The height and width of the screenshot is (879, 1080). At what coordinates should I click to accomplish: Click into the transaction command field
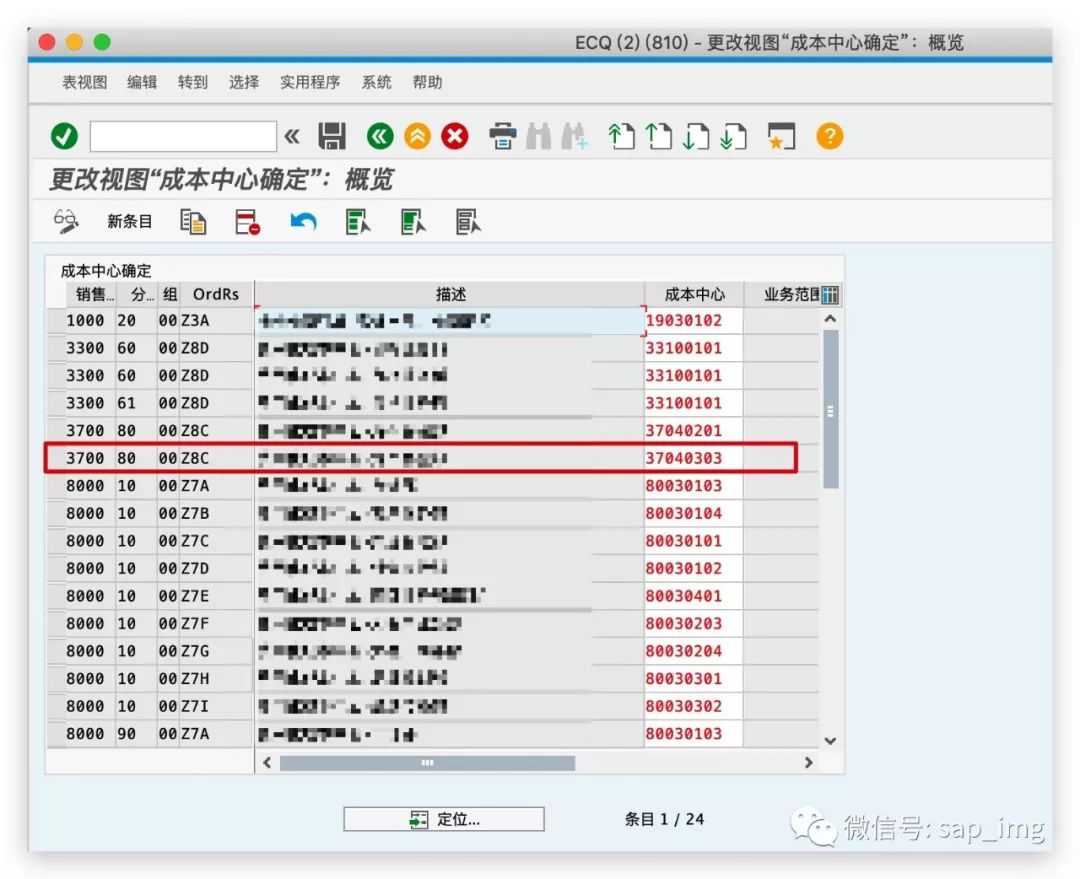click(x=183, y=136)
